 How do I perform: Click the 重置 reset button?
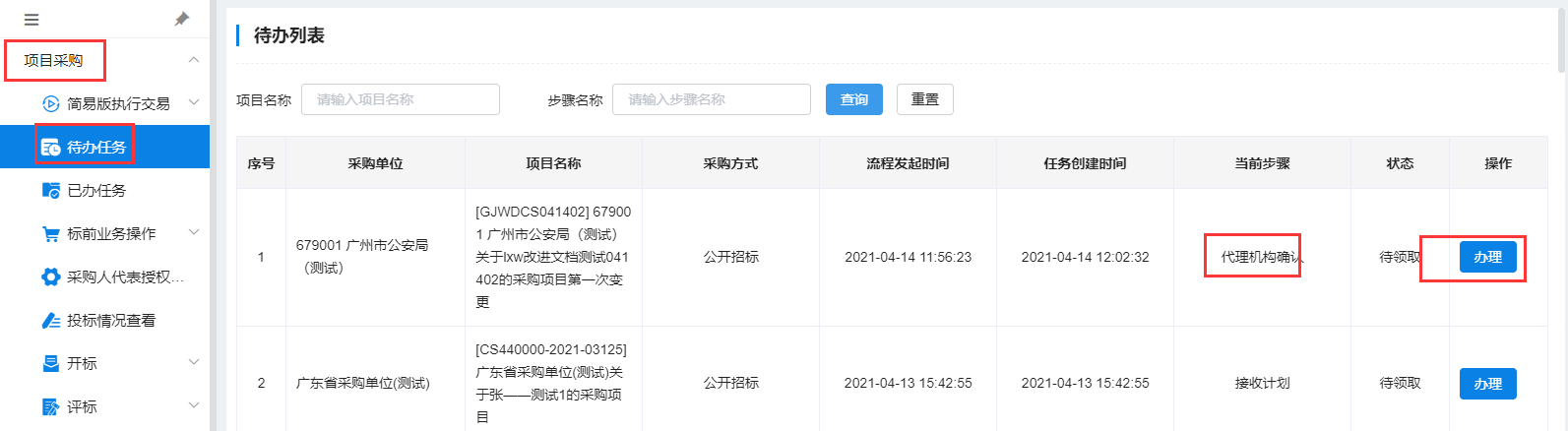pos(925,99)
